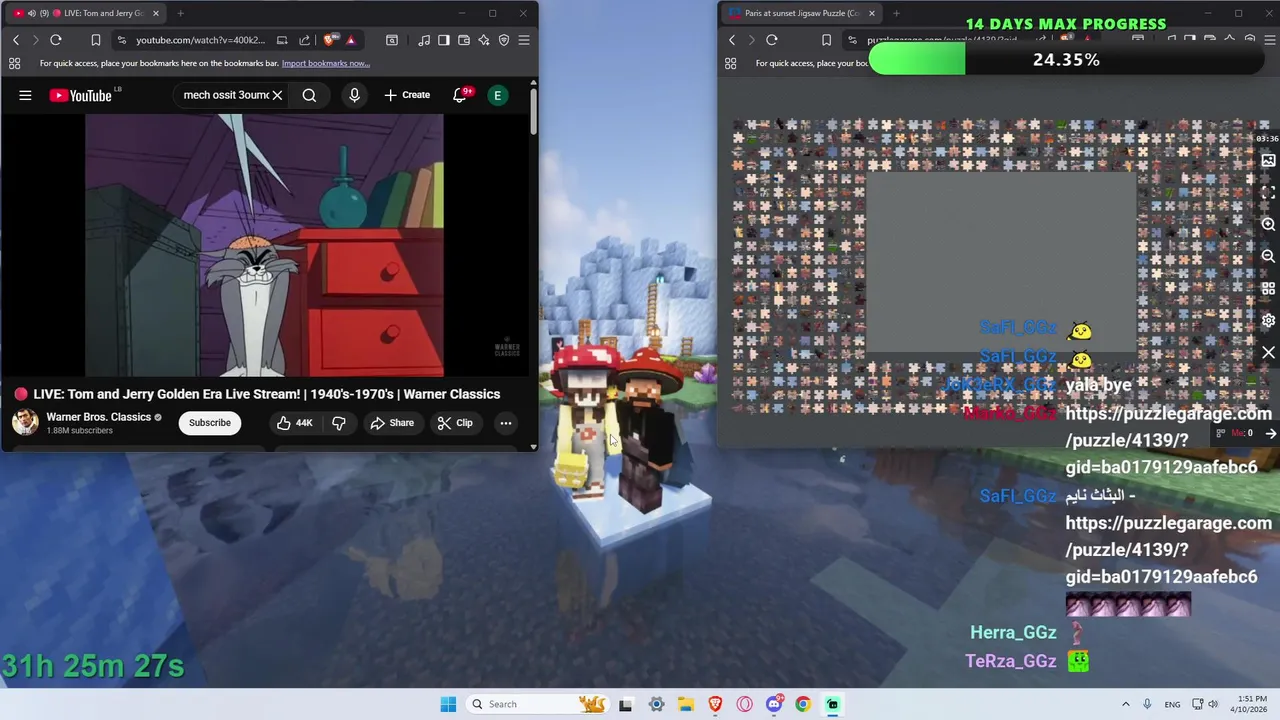The width and height of the screenshot is (1280, 720).
Task: Click the Windows taskbar Search box
Action: (x=539, y=704)
